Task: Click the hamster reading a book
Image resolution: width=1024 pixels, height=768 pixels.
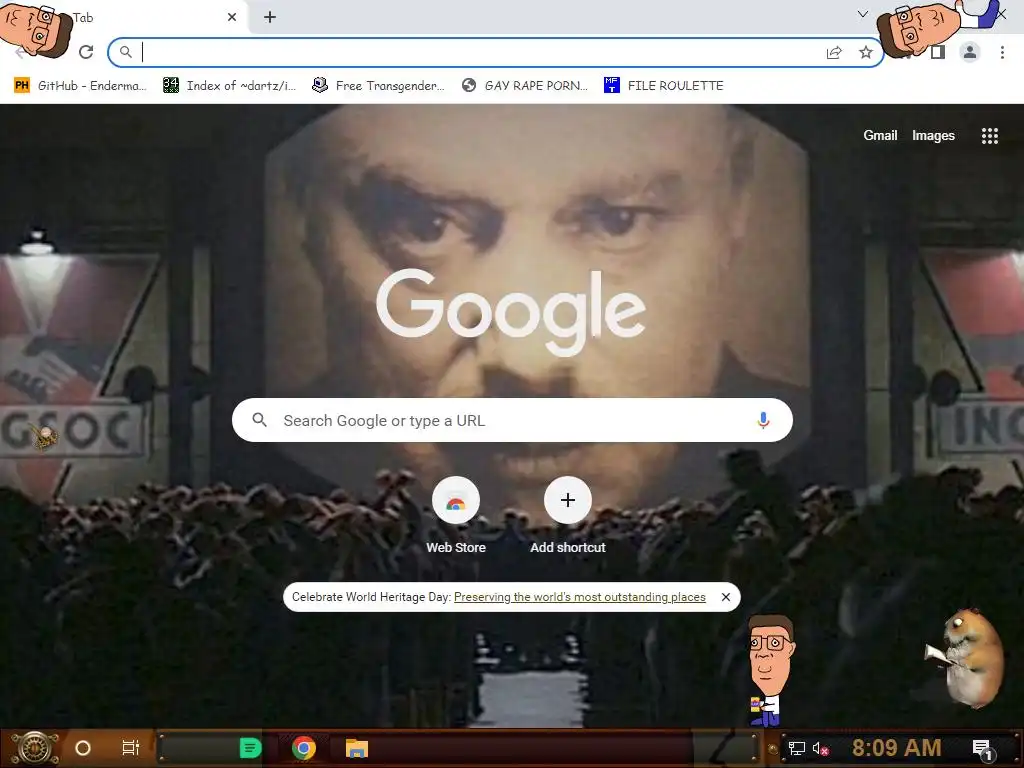Action: point(967,657)
